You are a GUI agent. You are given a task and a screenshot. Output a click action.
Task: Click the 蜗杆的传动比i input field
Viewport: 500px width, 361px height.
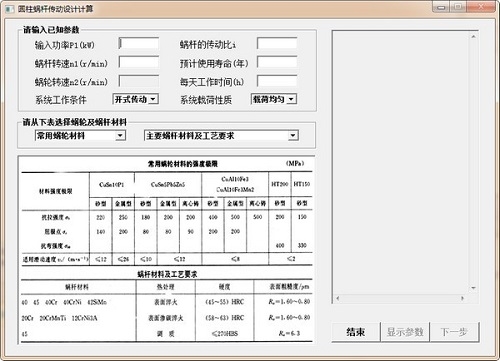coord(277,44)
